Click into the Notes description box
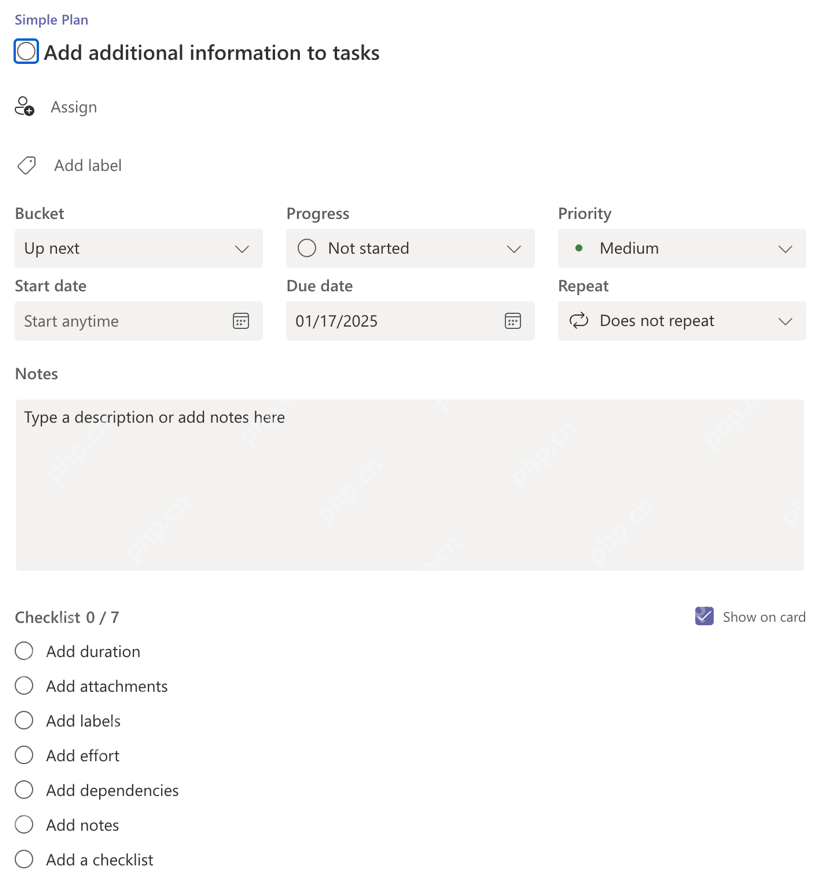The image size is (821, 872). (410, 485)
